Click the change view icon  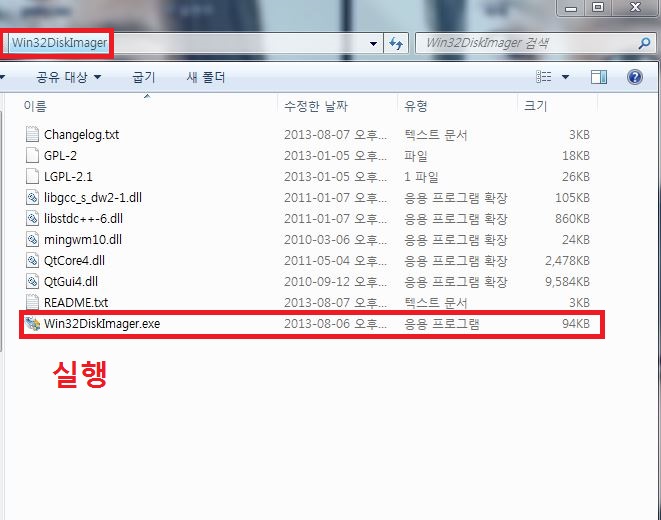[x=543, y=77]
